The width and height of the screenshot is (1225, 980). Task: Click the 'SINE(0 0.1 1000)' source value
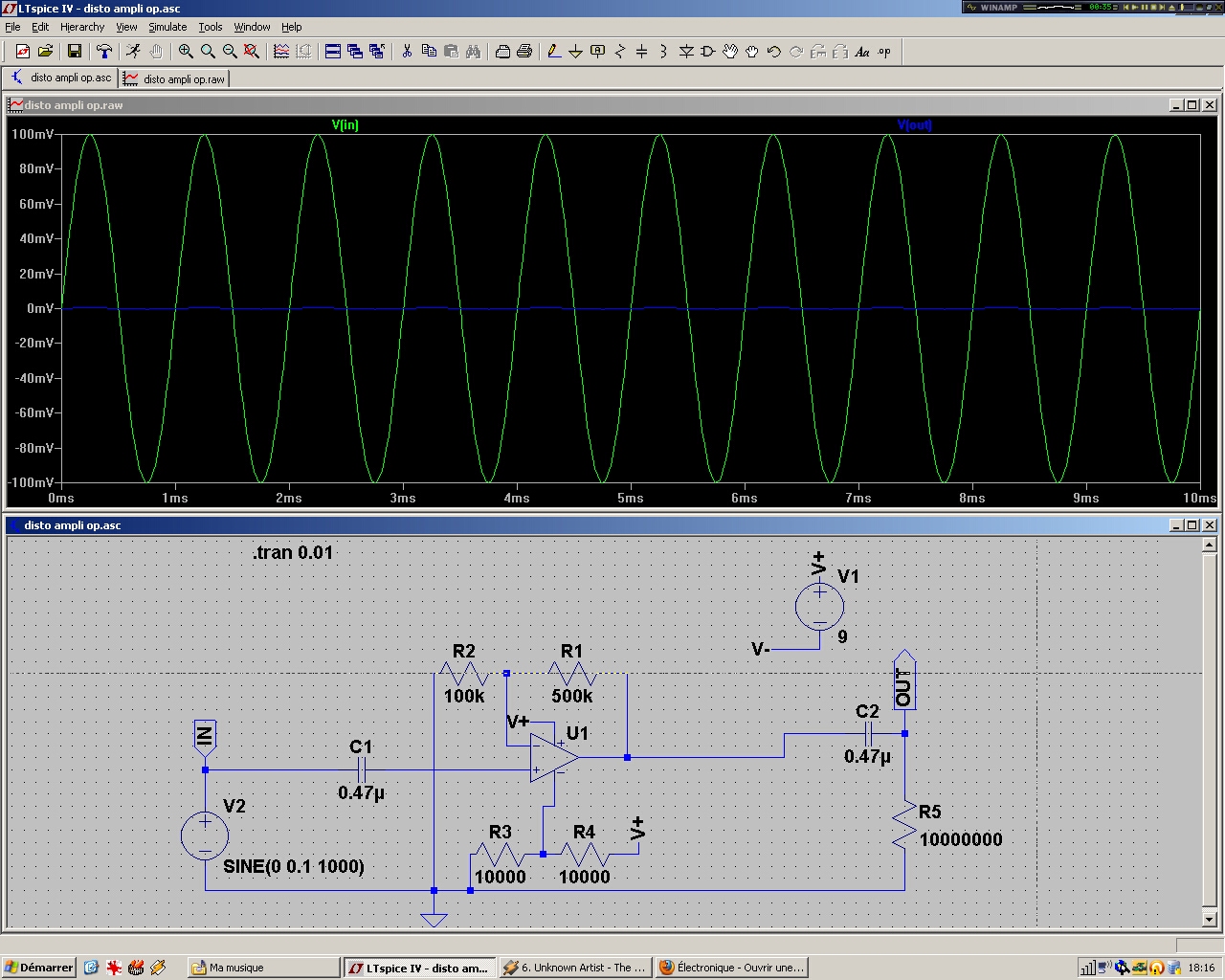[x=294, y=866]
